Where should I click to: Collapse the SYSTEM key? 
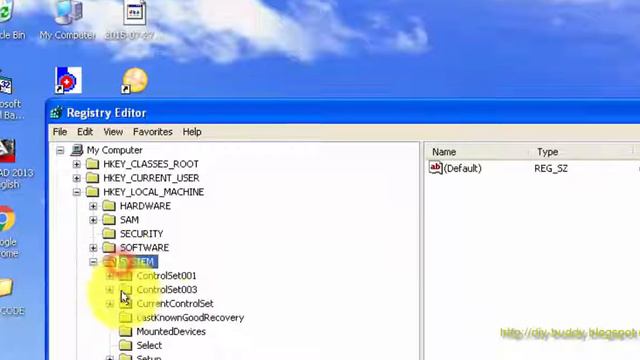point(93,262)
